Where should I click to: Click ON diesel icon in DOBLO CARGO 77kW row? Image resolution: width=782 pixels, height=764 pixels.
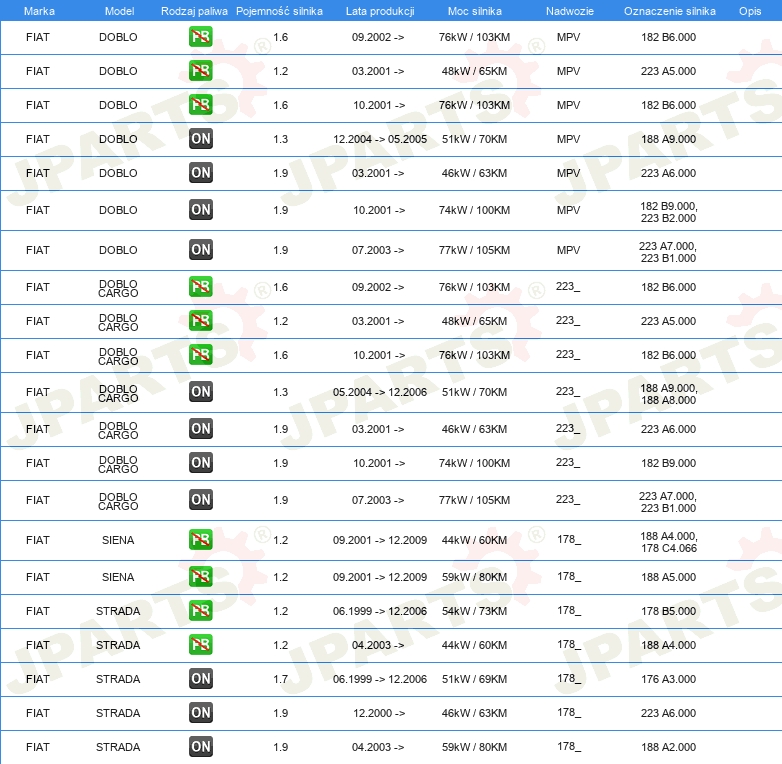pyautogui.click(x=200, y=499)
